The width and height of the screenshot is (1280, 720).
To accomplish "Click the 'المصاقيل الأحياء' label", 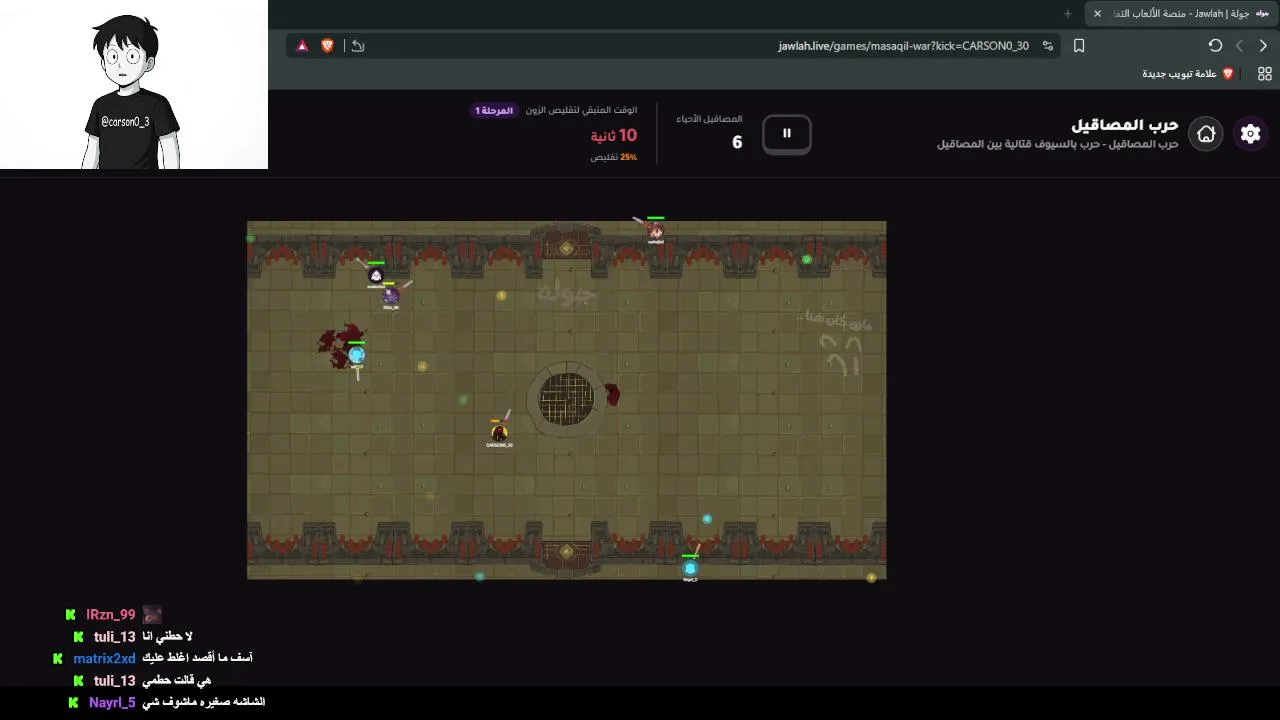I will (x=709, y=119).
